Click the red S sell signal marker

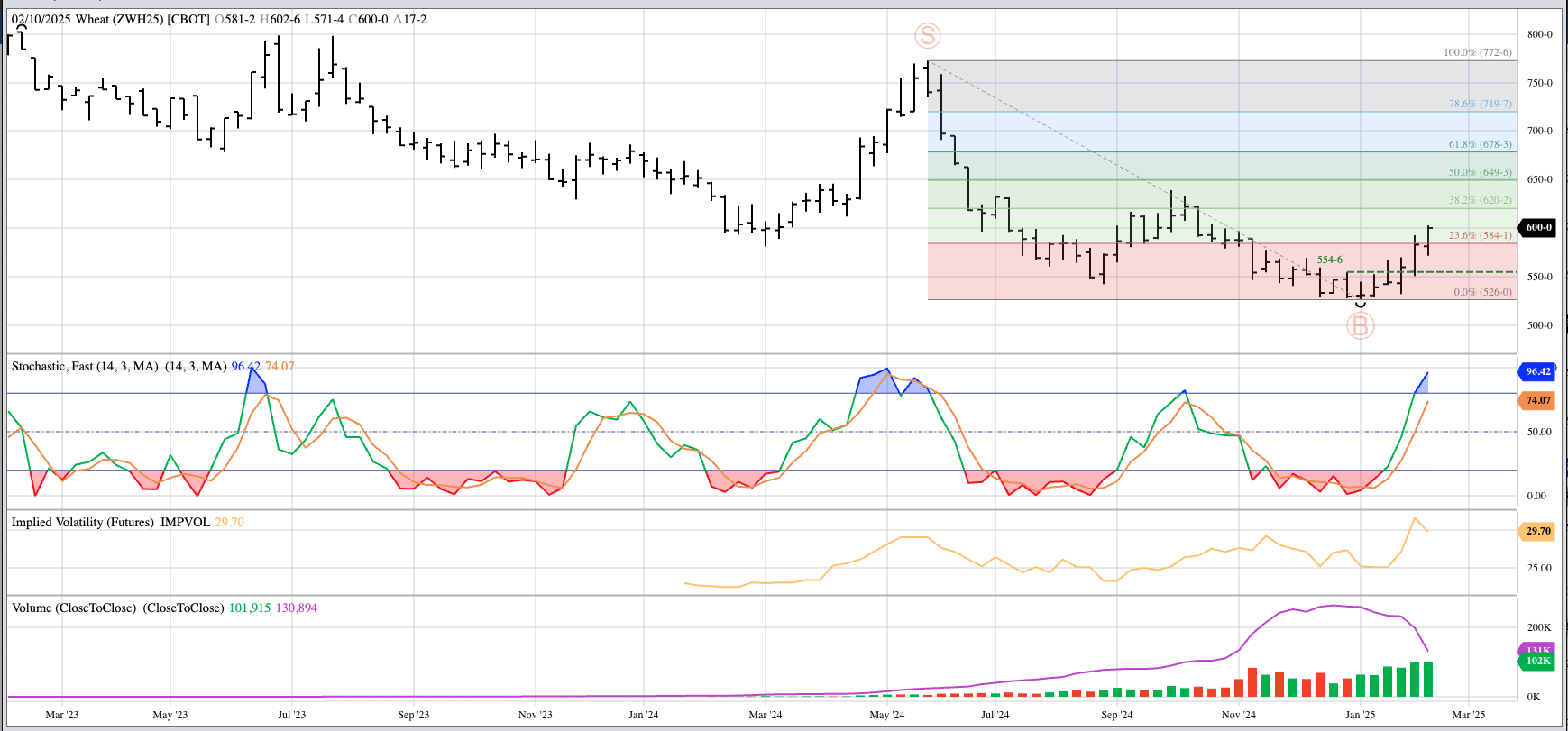click(927, 36)
